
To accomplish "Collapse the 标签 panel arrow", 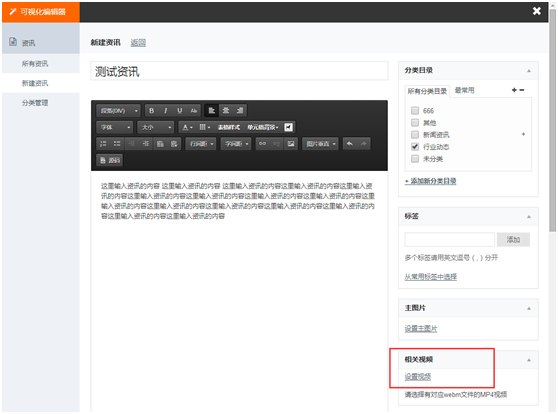I will pos(529,217).
